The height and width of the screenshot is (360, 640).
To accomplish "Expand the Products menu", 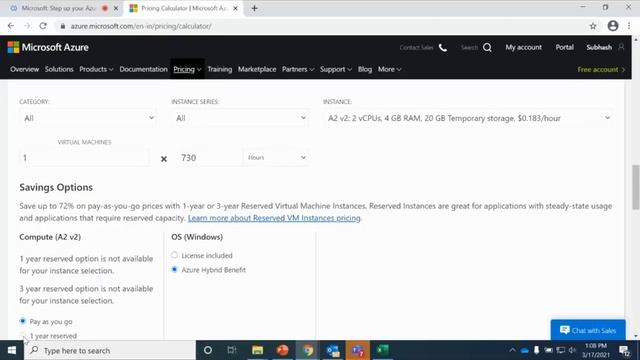I will click(96, 69).
